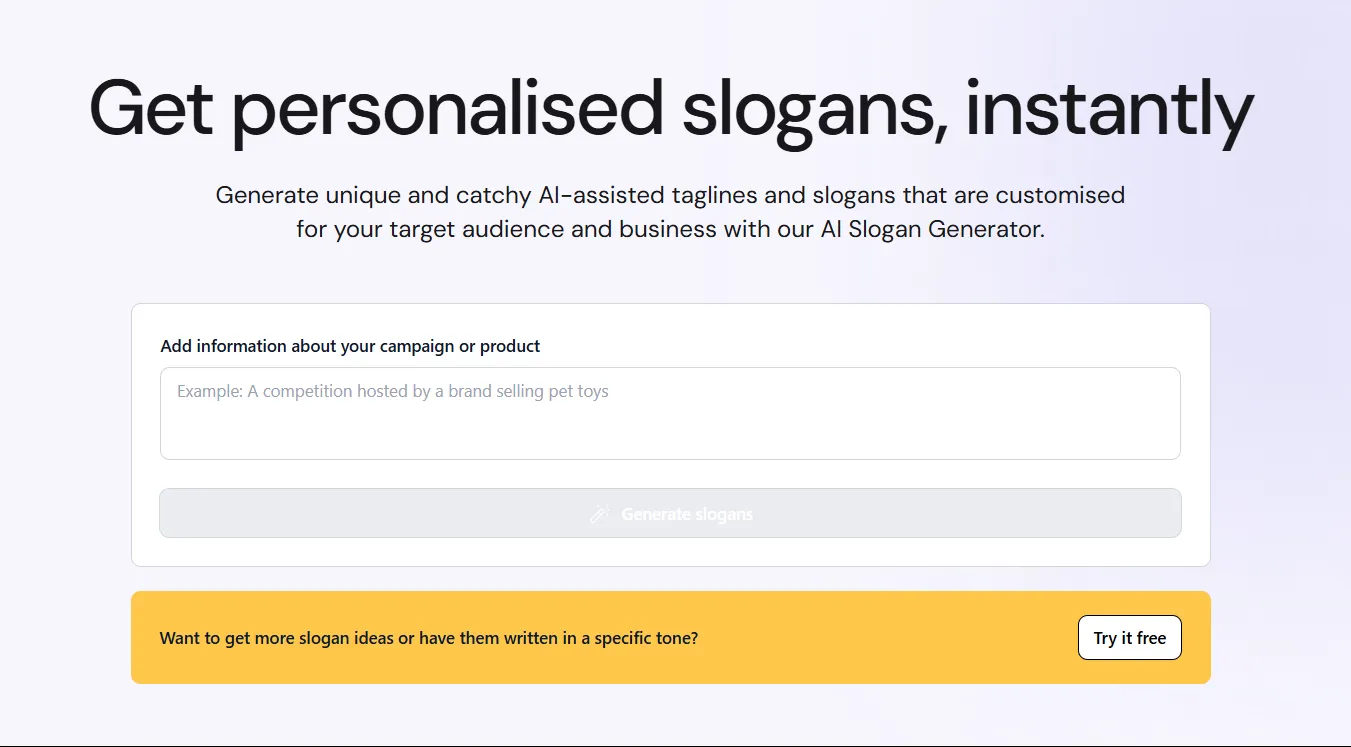Click the Generate slogans button
The width and height of the screenshot is (1351, 747).
pos(670,513)
